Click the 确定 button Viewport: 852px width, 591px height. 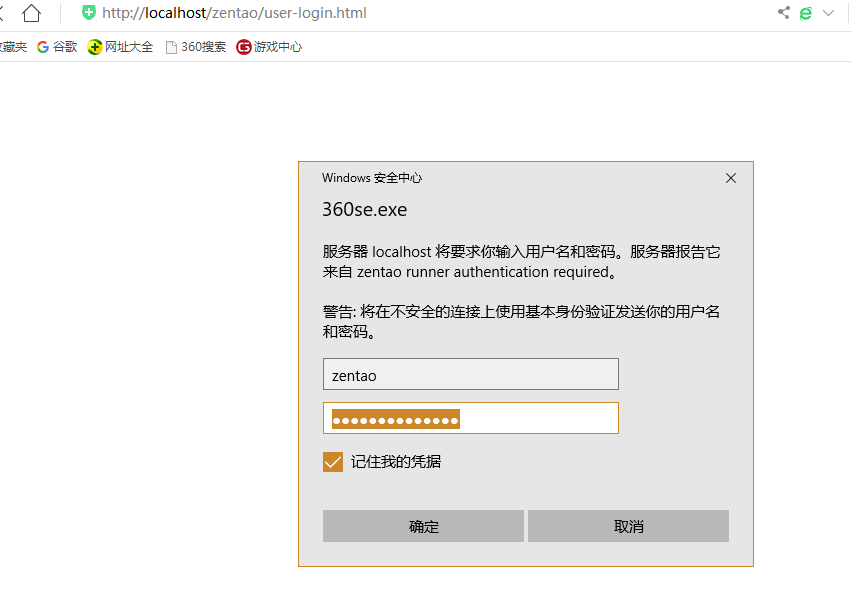[x=423, y=526]
